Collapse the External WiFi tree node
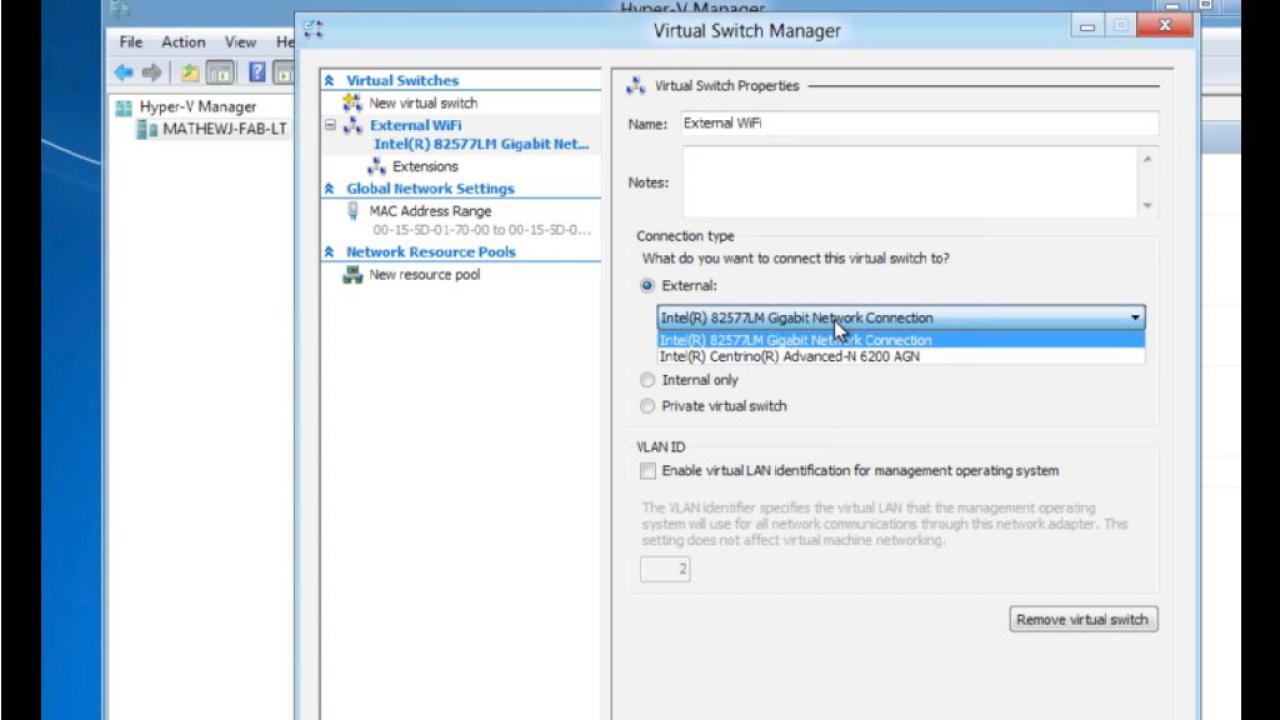1280x720 pixels. pyautogui.click(x=330, y=125)
